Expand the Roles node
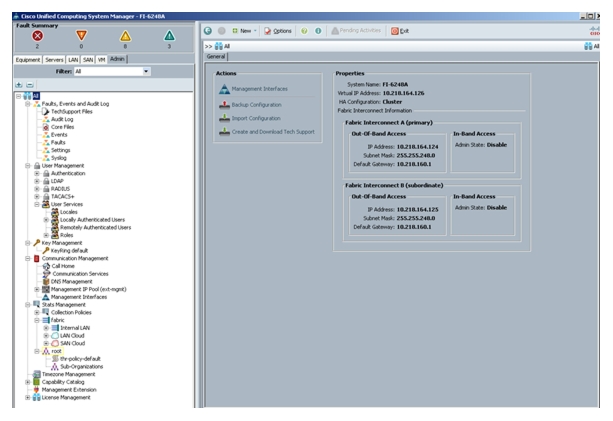Viewport: 613px width, 421px height. pos(46,235)
